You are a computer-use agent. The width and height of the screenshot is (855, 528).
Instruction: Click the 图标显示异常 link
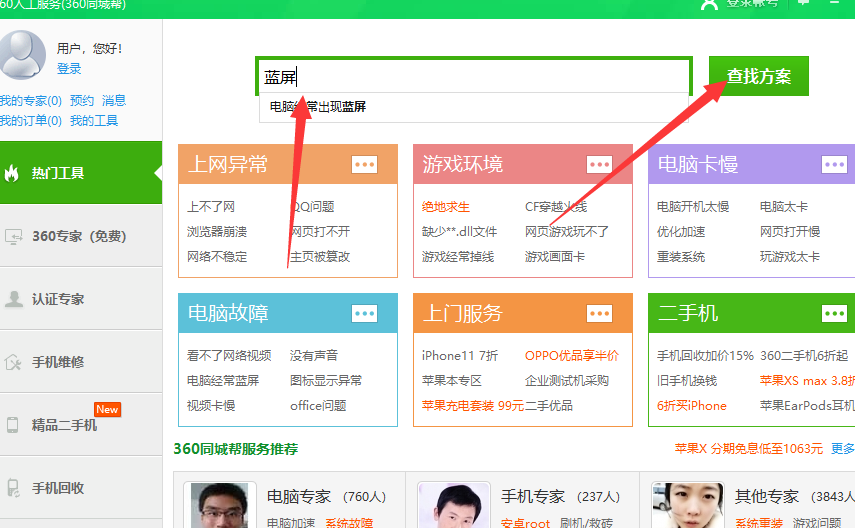tap(326, 381)
